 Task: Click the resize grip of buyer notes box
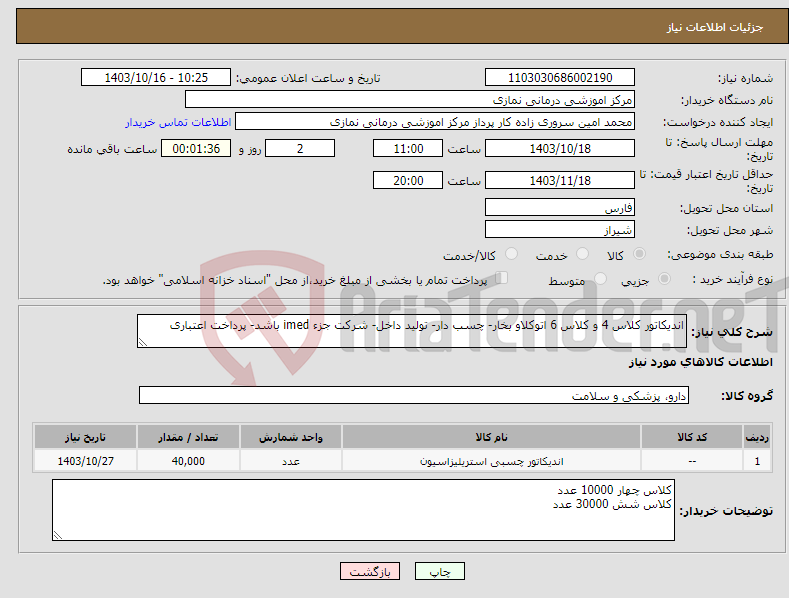[x=58, y=536]
